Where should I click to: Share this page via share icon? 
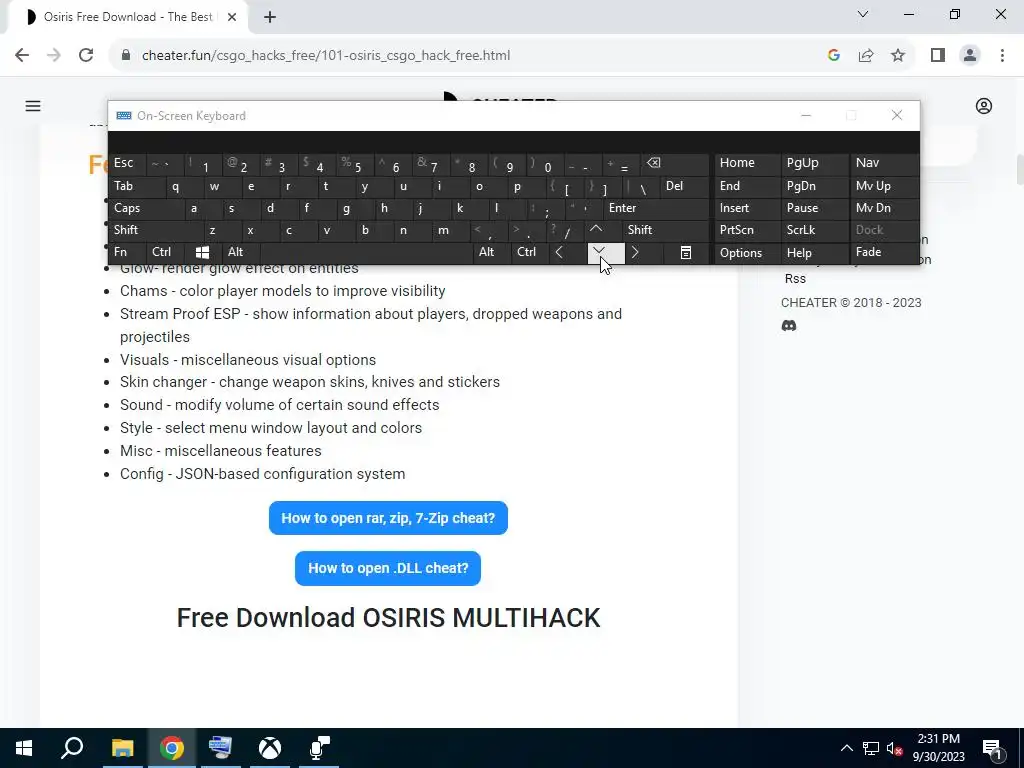pyautogui.click(x=866, y=56)
